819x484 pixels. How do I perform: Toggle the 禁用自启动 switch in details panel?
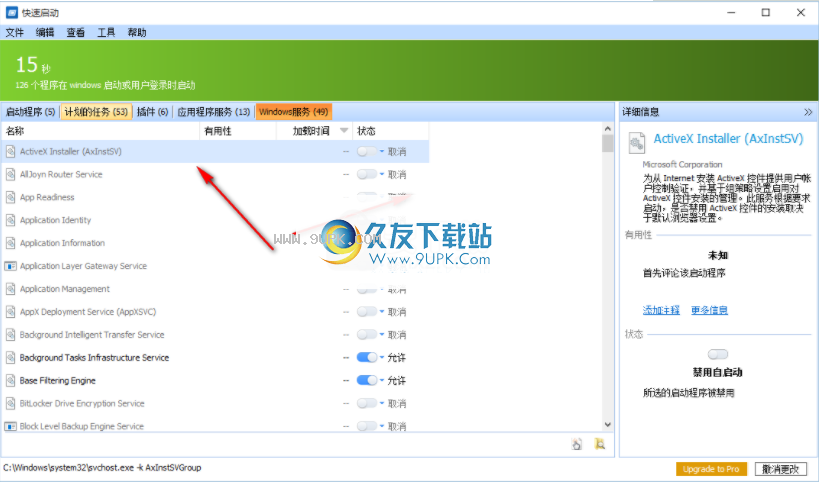[718, 355]
